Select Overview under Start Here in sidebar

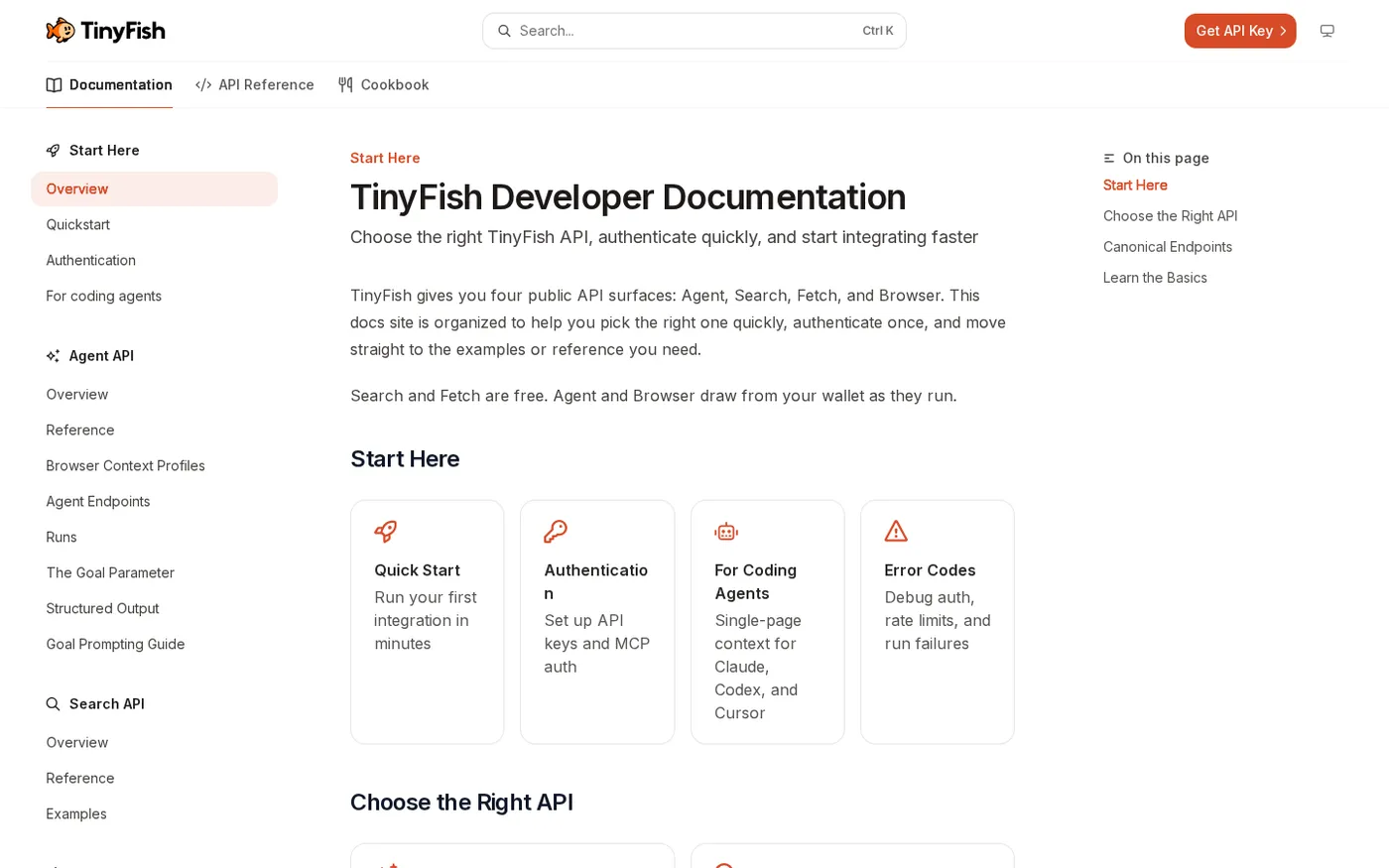tap(155, 189)
